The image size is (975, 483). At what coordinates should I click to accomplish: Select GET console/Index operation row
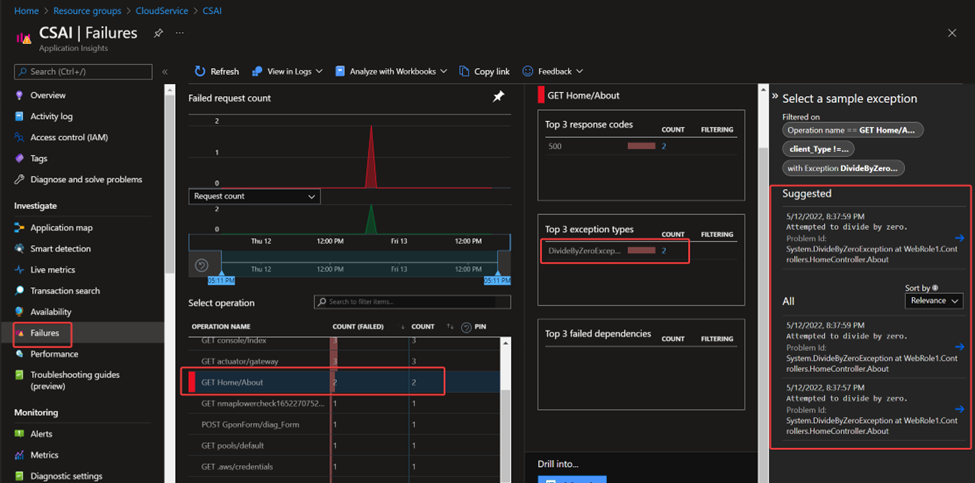344,341
